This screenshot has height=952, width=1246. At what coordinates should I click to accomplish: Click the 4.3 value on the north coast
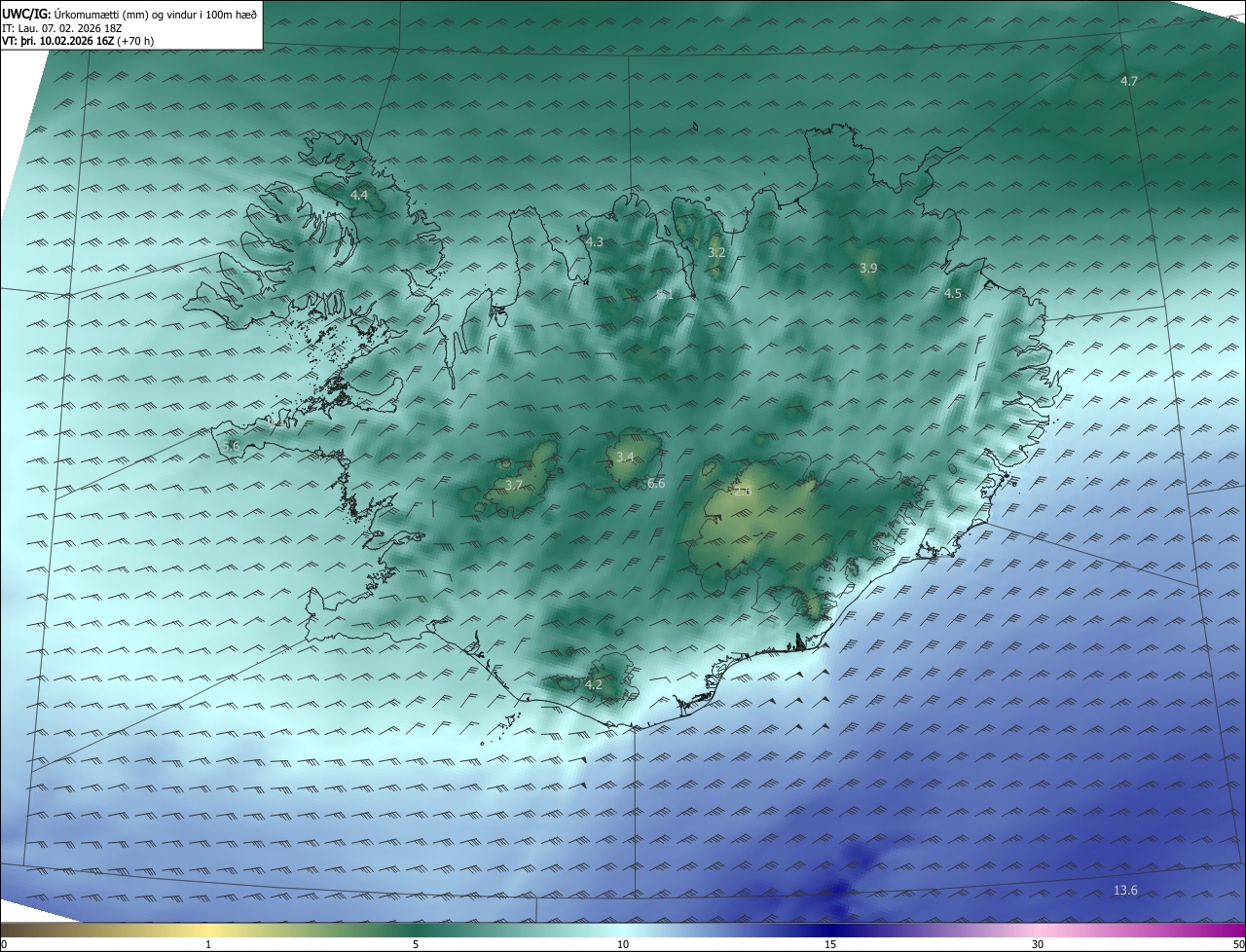pyautogui.click(x=594, y=241)
